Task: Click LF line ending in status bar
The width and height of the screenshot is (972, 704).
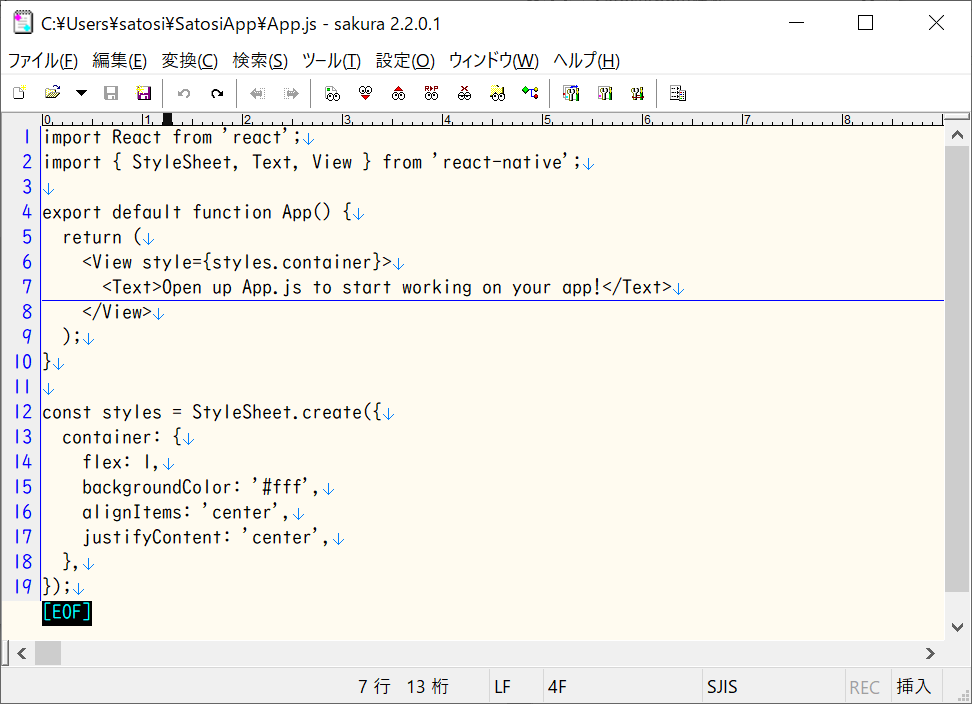Action: pos(503,687)
